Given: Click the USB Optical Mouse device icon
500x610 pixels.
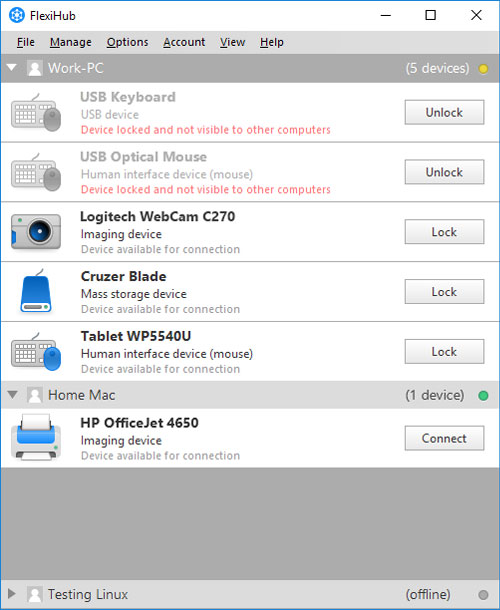Looking at the screenshot, I should coord(36,172).
